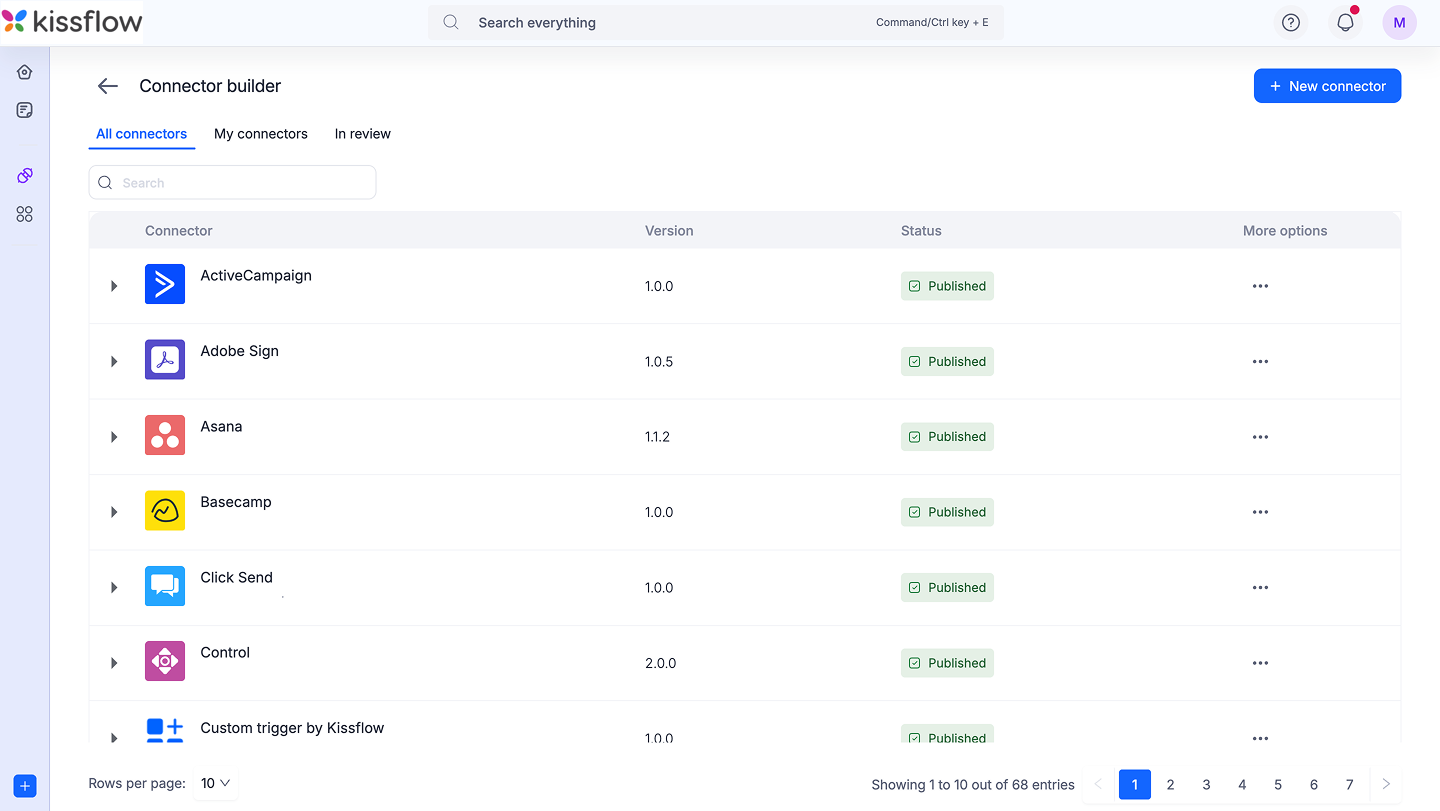Open more options for Asana
1440x811 pixels.
coord(1260,437)
